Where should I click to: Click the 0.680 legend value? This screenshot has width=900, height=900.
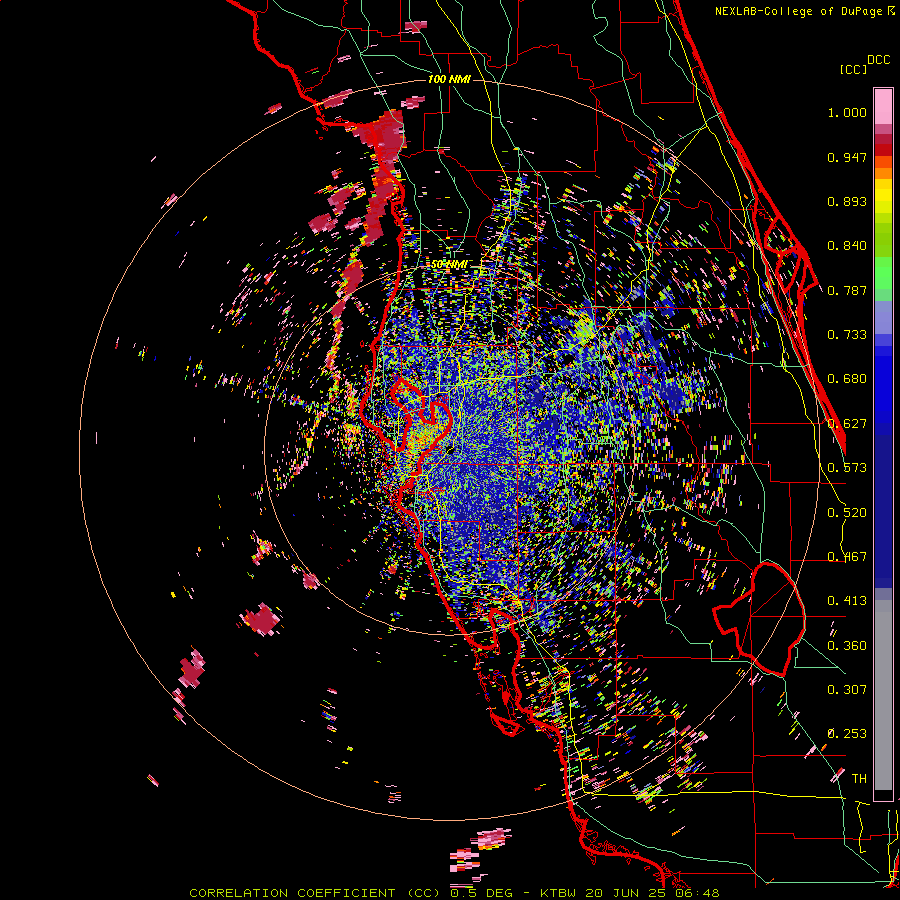[847, 379]
